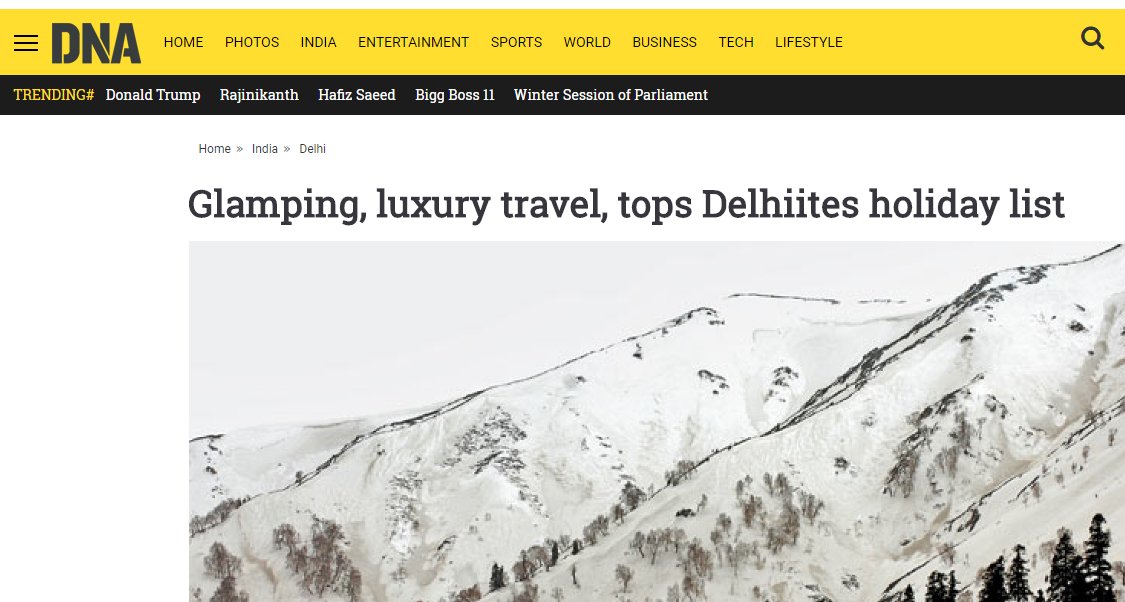The image size is (1125, 602).
Task: Open the PHOTOS section
Action: [x=252, y=42]
